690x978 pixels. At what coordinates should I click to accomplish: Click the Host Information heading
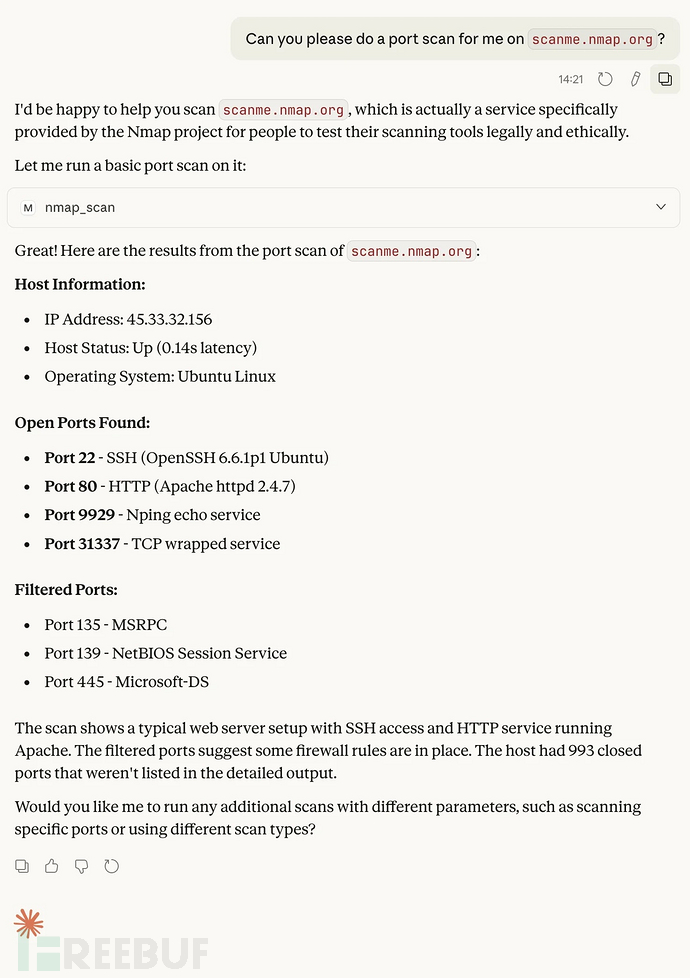tap(80, 284)
